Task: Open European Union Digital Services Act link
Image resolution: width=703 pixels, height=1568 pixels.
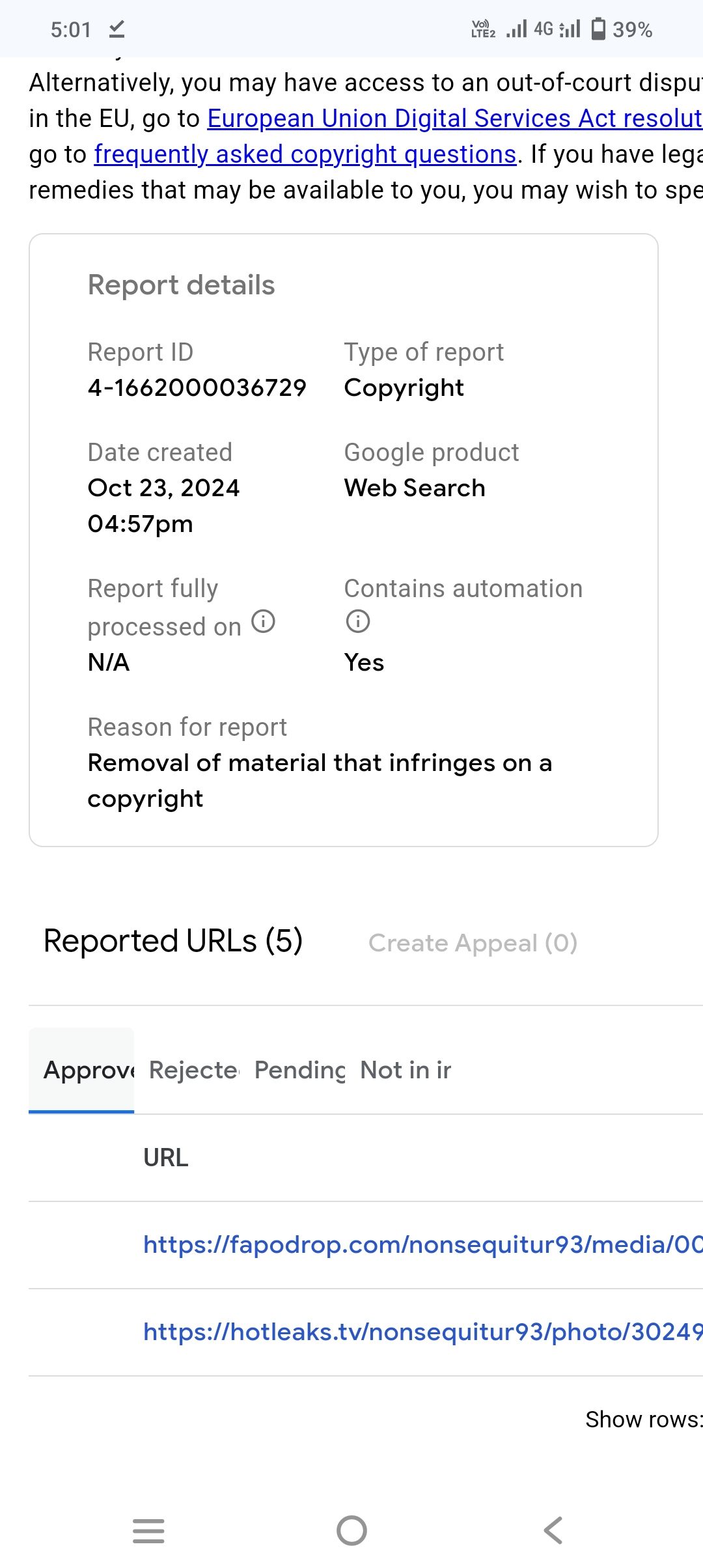Action: coord(455,119)
